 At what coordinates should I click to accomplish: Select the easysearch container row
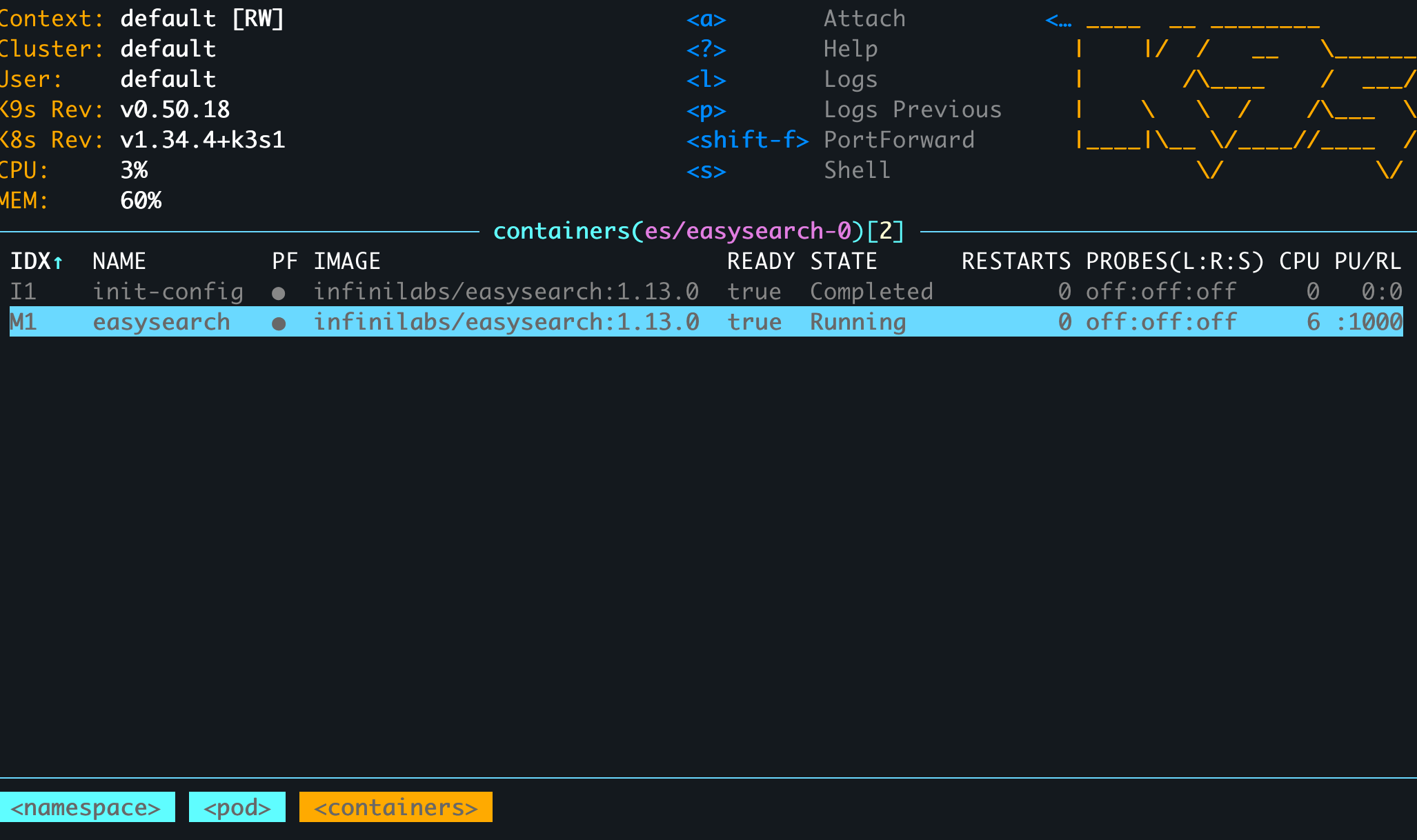[161, 322]
